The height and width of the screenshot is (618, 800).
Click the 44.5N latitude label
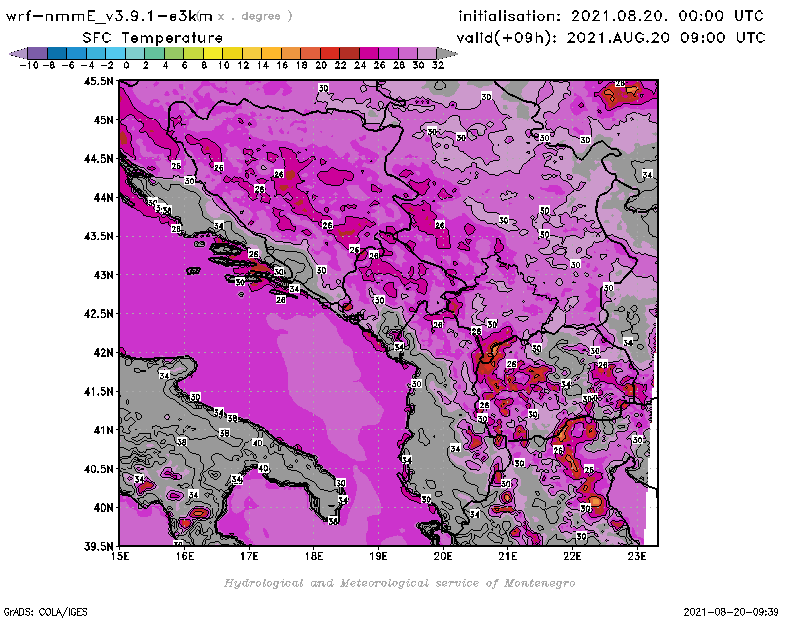(98, 159)
